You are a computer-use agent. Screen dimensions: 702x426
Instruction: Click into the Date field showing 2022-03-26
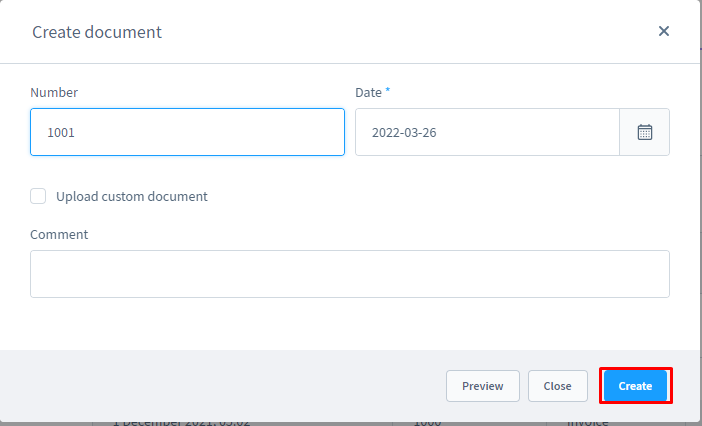click(x=487, y=132)
